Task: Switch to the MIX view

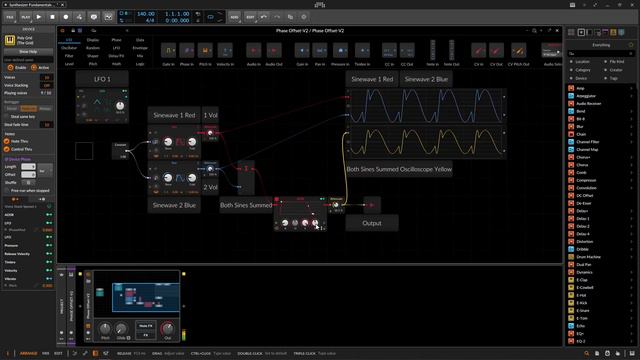Action: point(46,353)
